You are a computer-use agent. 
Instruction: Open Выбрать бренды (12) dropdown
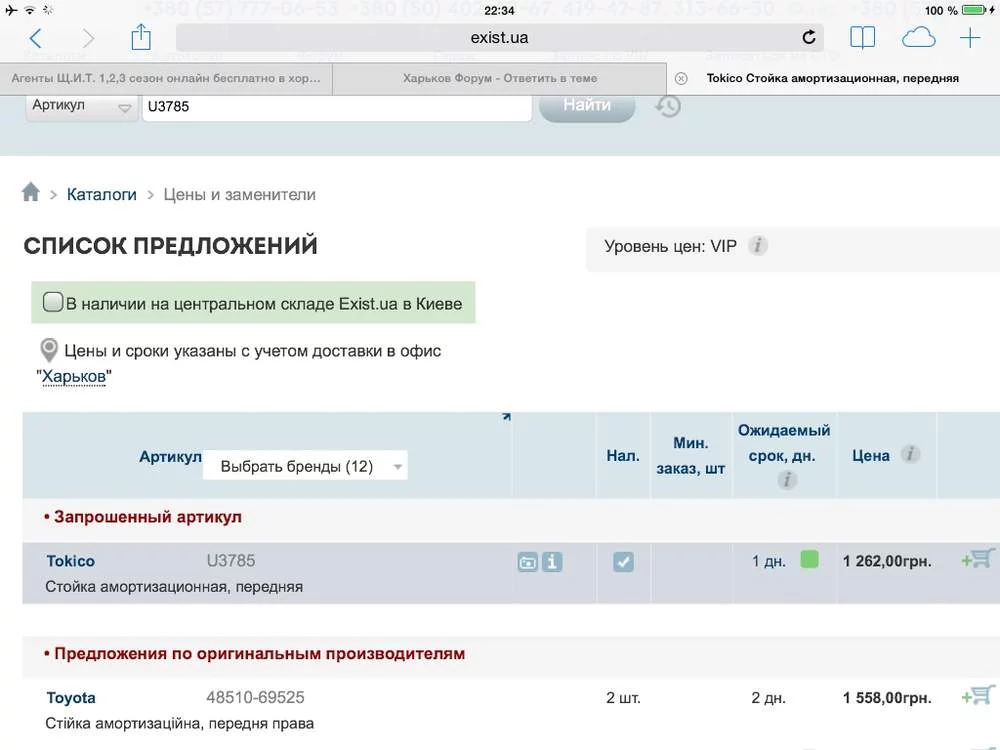(305, 466)
